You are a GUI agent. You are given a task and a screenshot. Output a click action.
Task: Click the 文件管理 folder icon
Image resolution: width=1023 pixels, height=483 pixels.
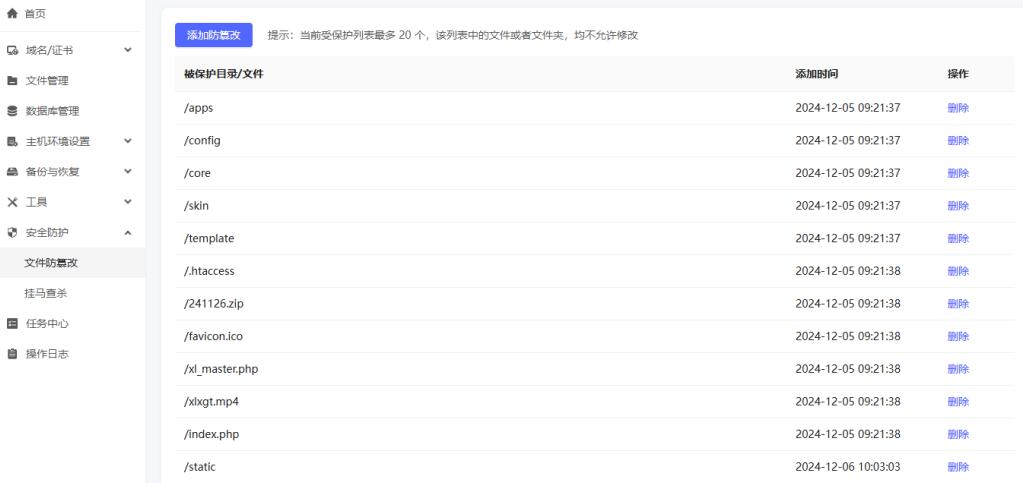[x=12, y=80]
